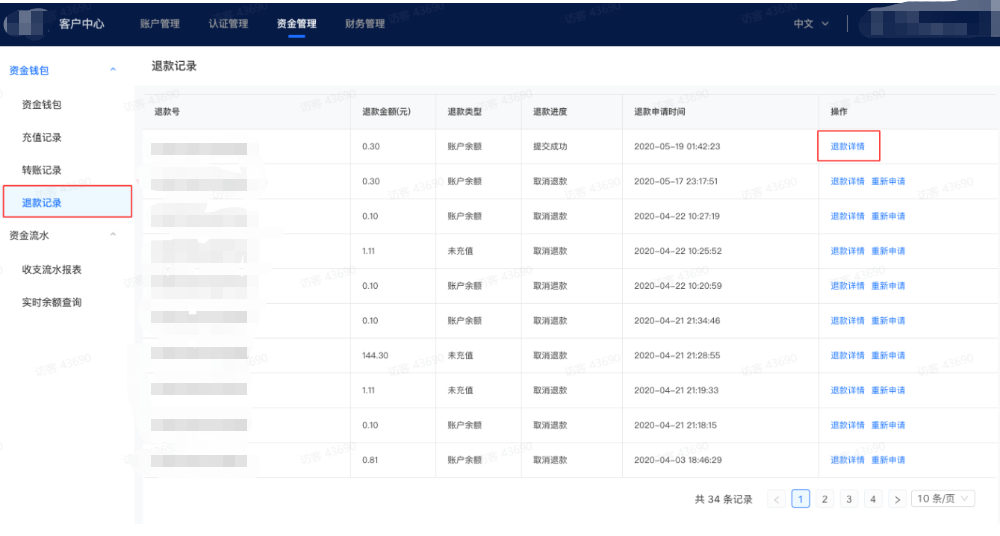The height and width of the screenshot is (536, 1000).
Task: Click 重新申请 for the 2020-05-17 refund
Action: click(x=888, y=181)
